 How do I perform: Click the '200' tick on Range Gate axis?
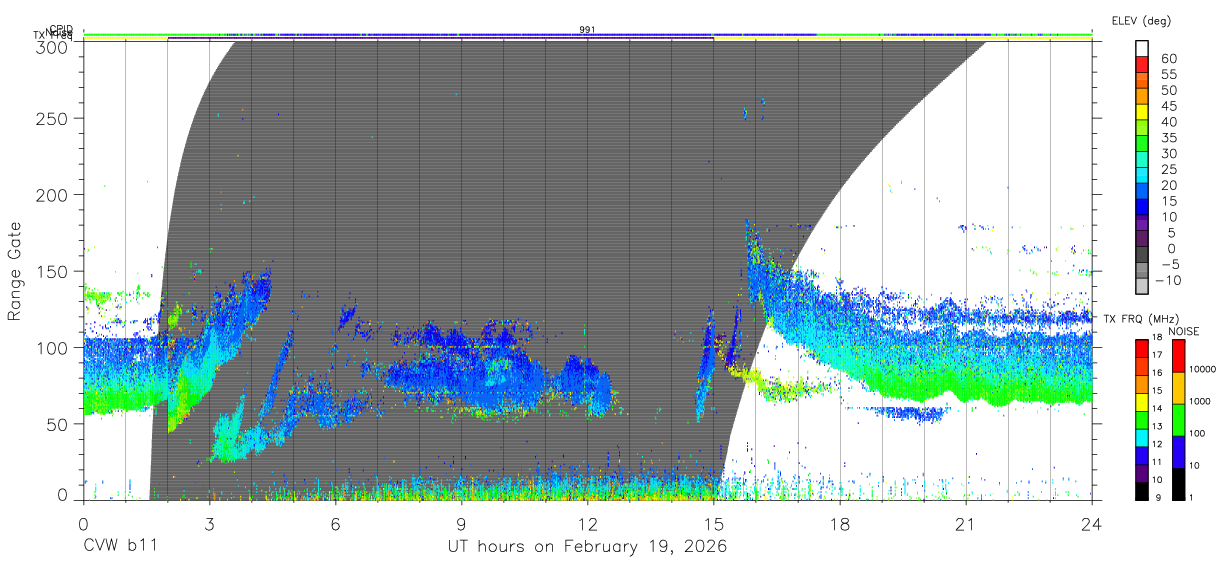coord(52,194)
